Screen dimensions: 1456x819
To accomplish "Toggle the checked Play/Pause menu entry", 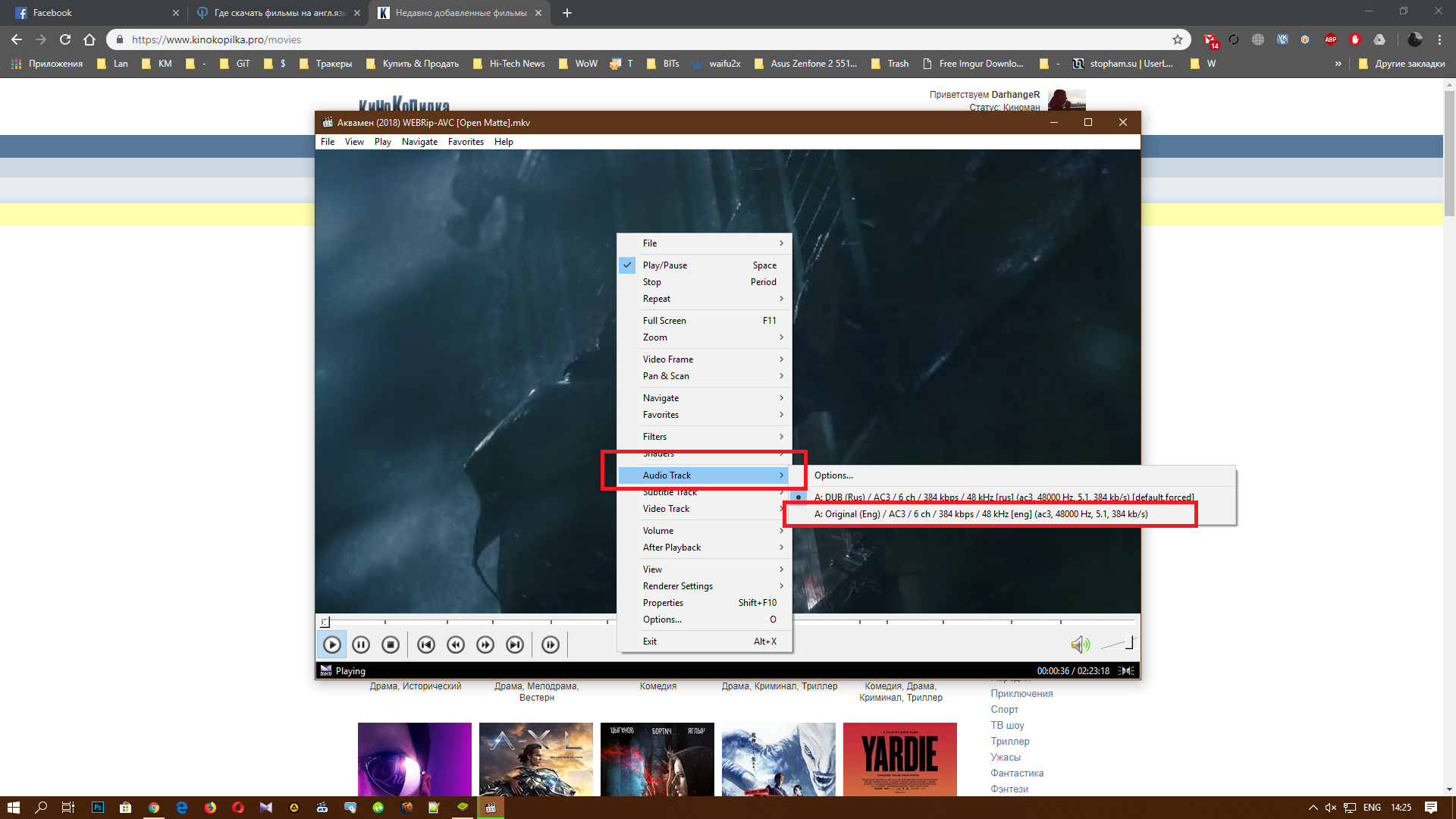I will pos(664,265).
